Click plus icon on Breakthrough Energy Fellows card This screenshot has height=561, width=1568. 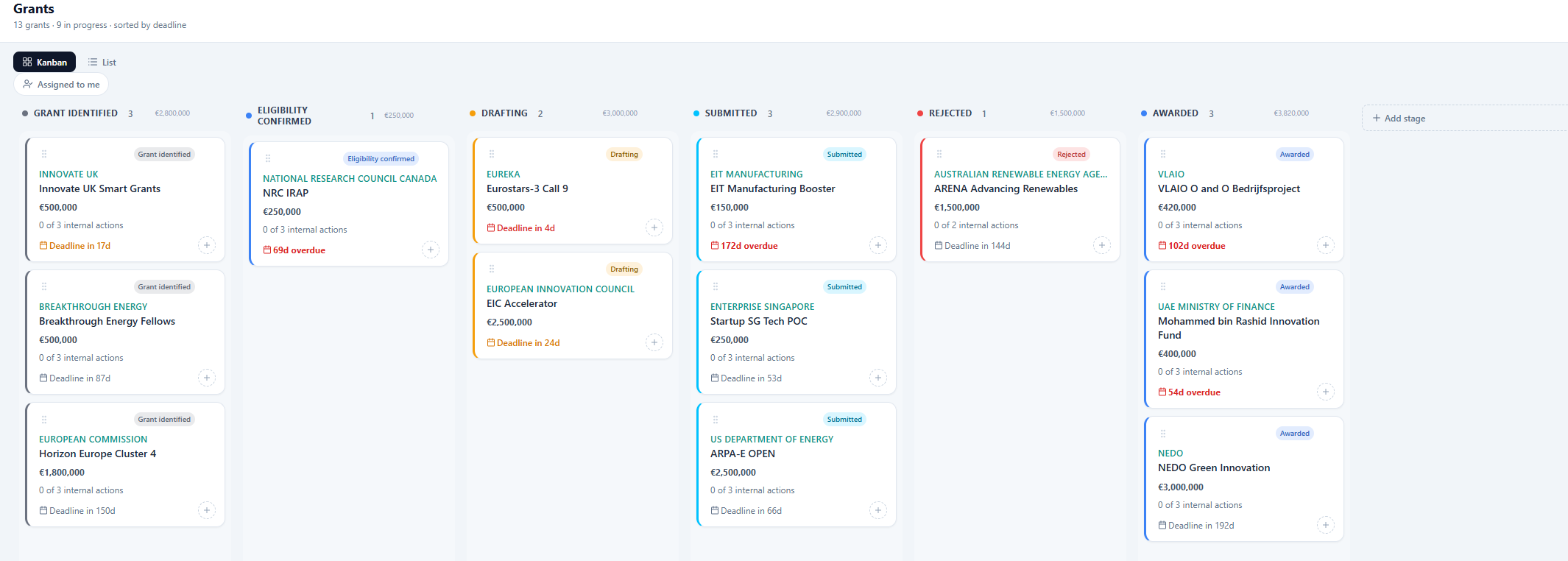click(207, 378)
